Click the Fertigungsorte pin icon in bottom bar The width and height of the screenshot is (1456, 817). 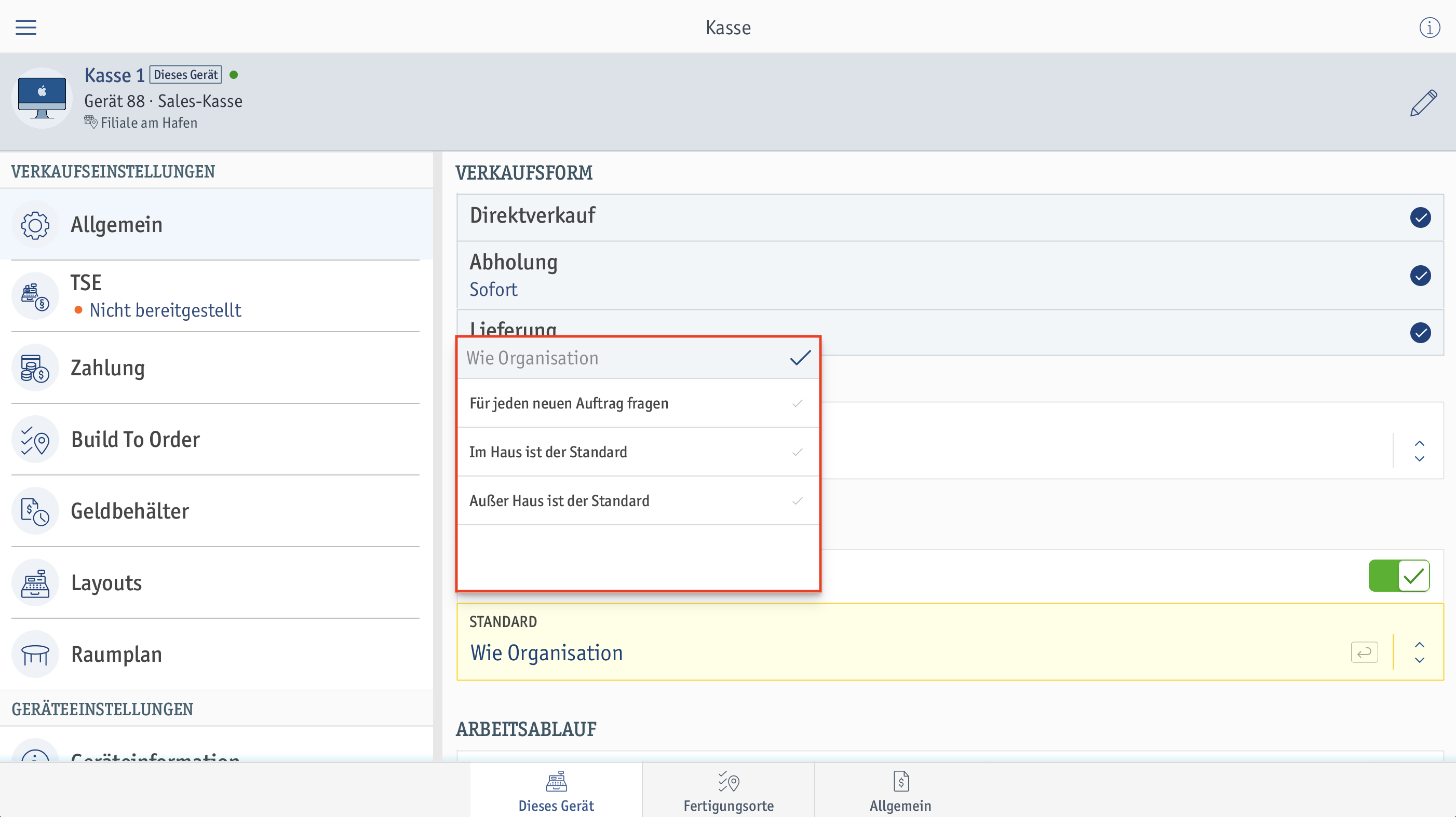(x=729, y=781)
